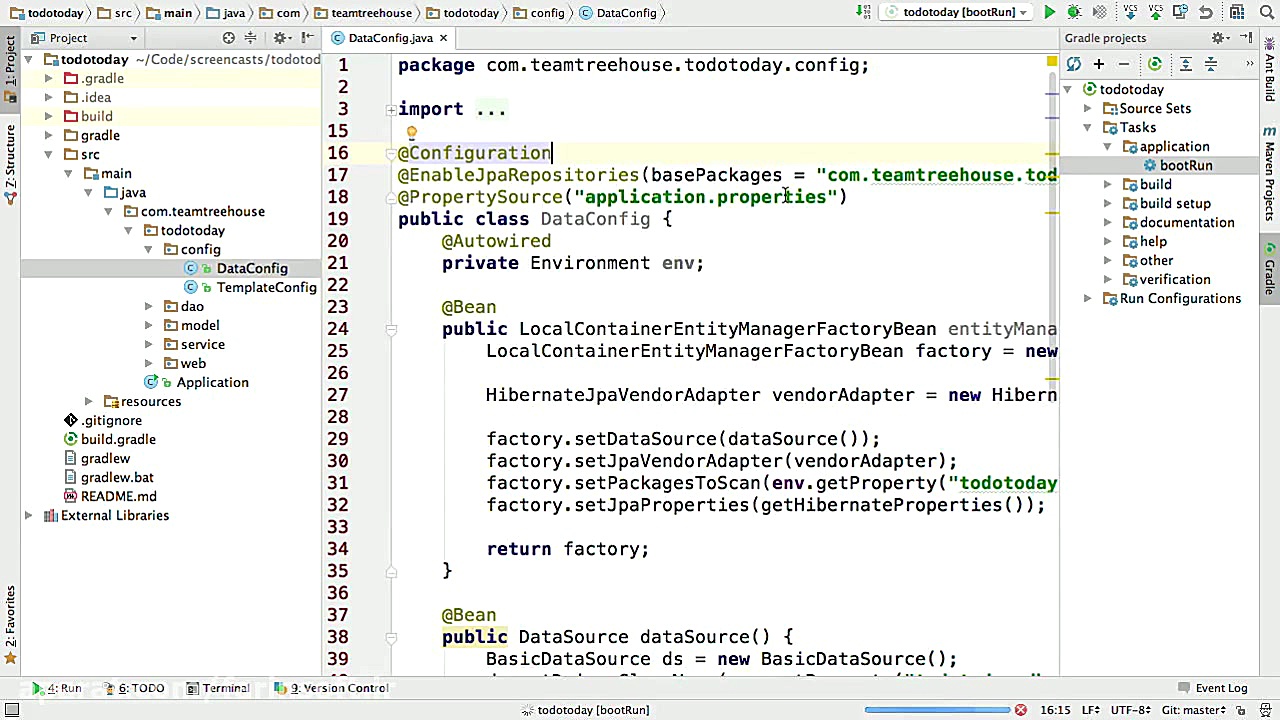Open the Version Control tool window
This screenshot has width=1280, height=720.
(333, 688)
